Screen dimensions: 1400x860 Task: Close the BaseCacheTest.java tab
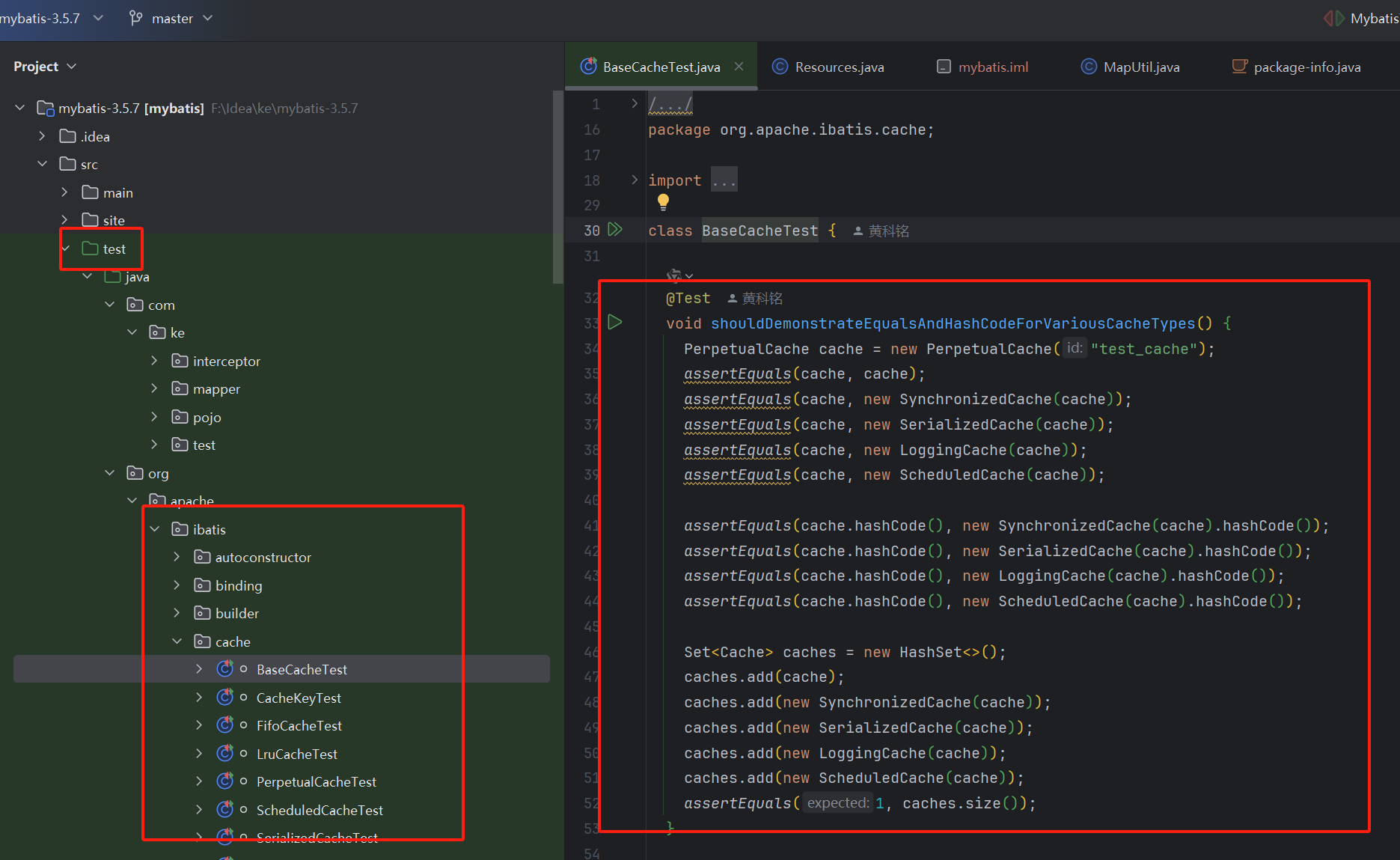click(739, 67)
